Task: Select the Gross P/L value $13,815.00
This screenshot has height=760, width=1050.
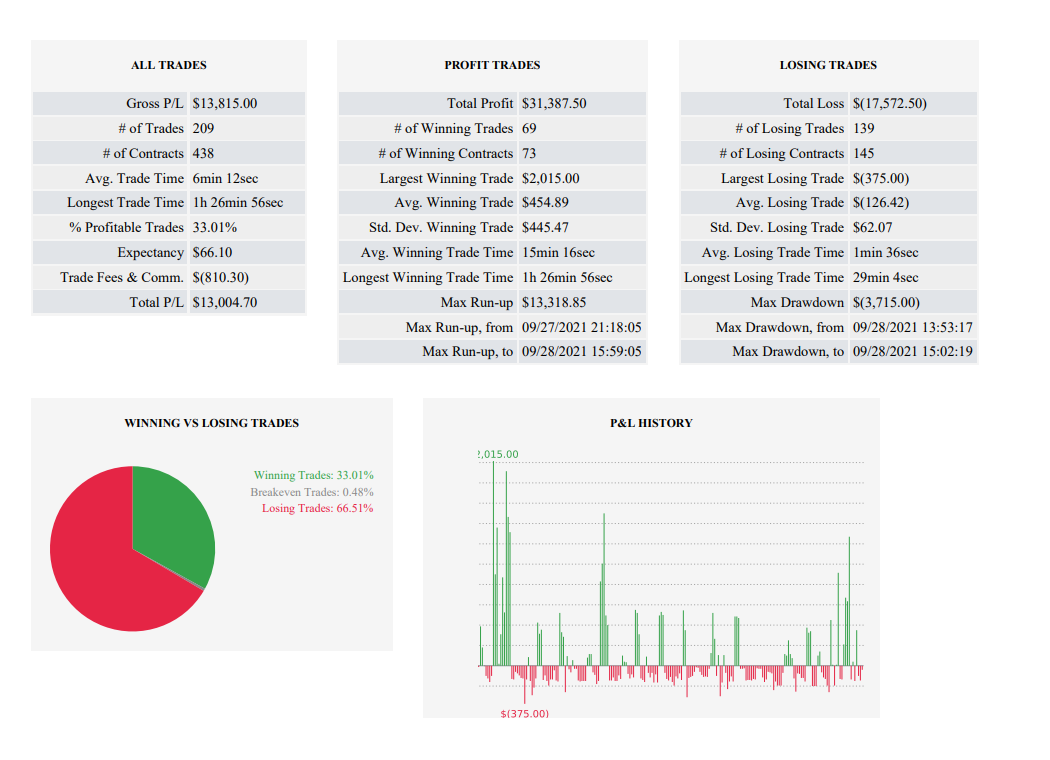Action: pyautogui.click(x=225, y=103)
